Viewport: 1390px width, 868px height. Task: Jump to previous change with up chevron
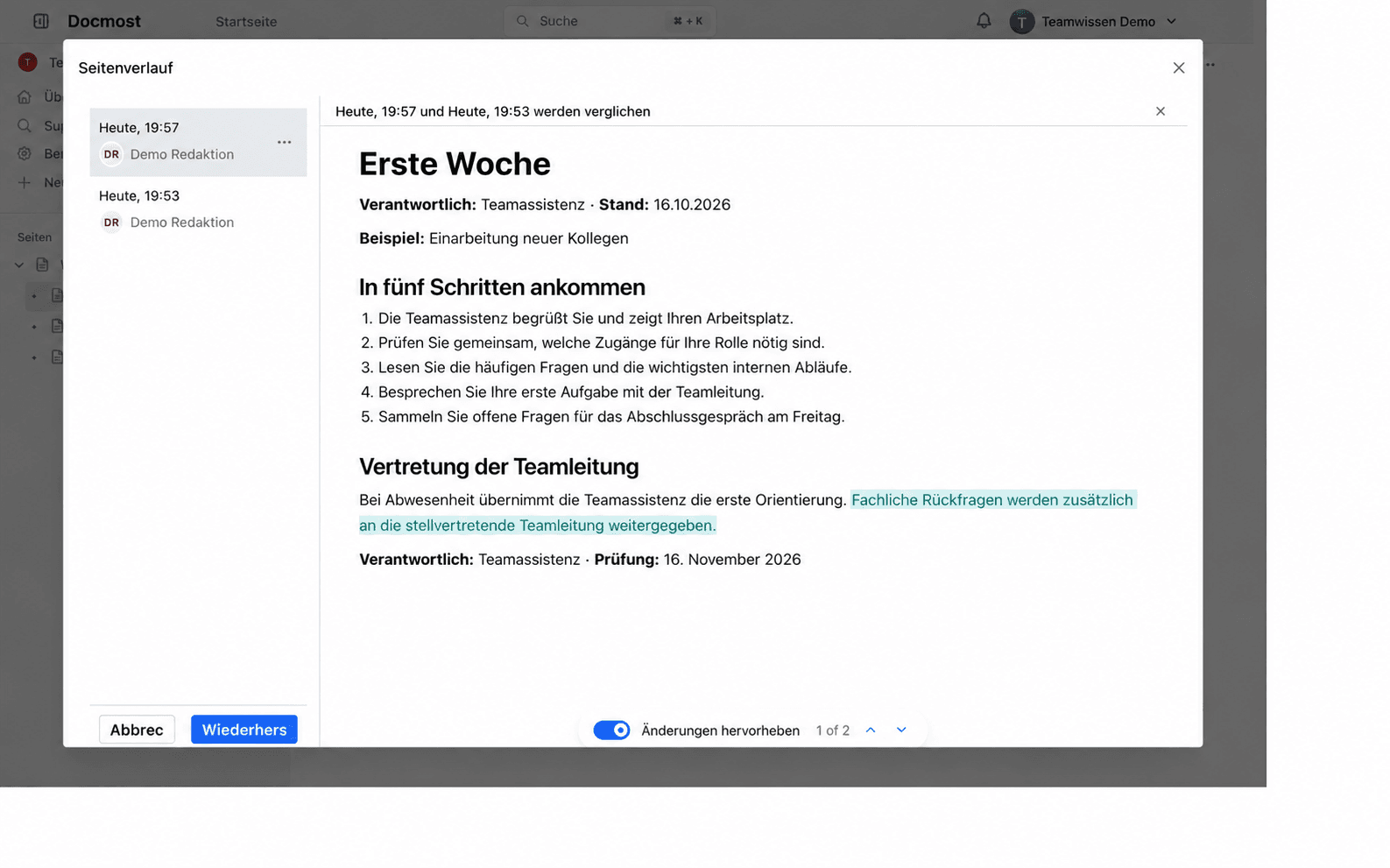point(871,730)
